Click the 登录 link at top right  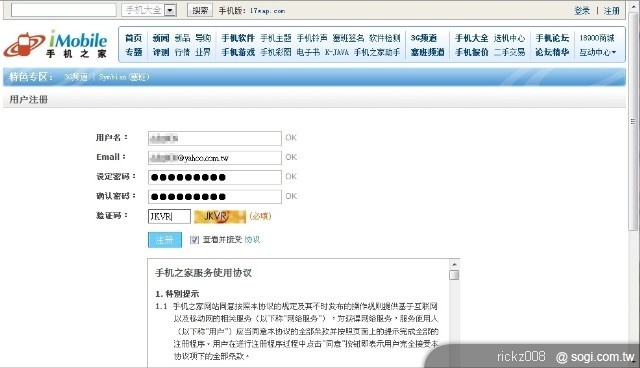coord(582,11)
